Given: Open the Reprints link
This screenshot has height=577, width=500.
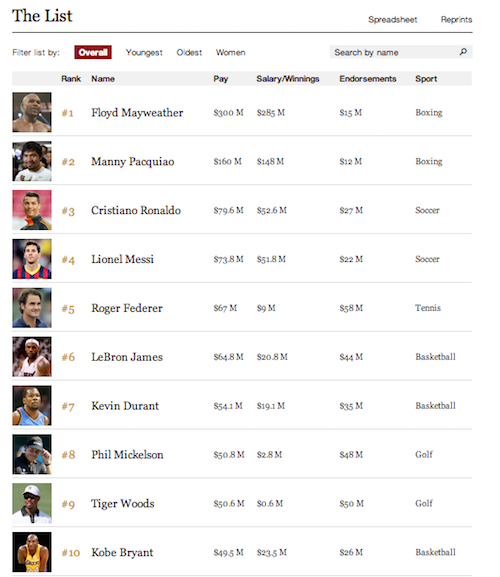Looking at the screenshot, I should [x=456, y=20].
